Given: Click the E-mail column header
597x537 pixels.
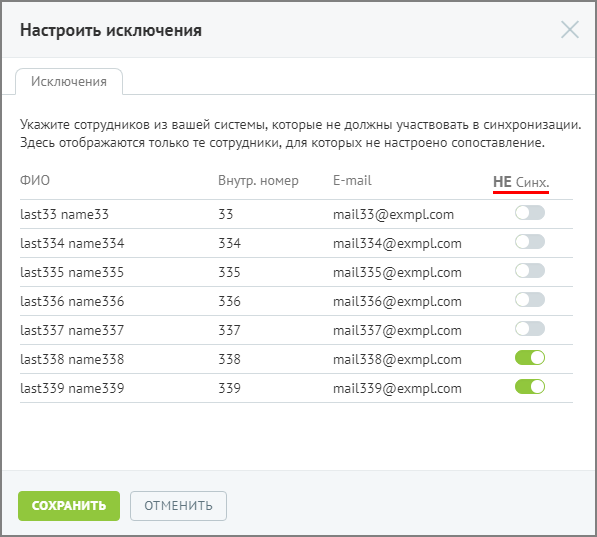Looking at the screenshot, I should 352,180.
